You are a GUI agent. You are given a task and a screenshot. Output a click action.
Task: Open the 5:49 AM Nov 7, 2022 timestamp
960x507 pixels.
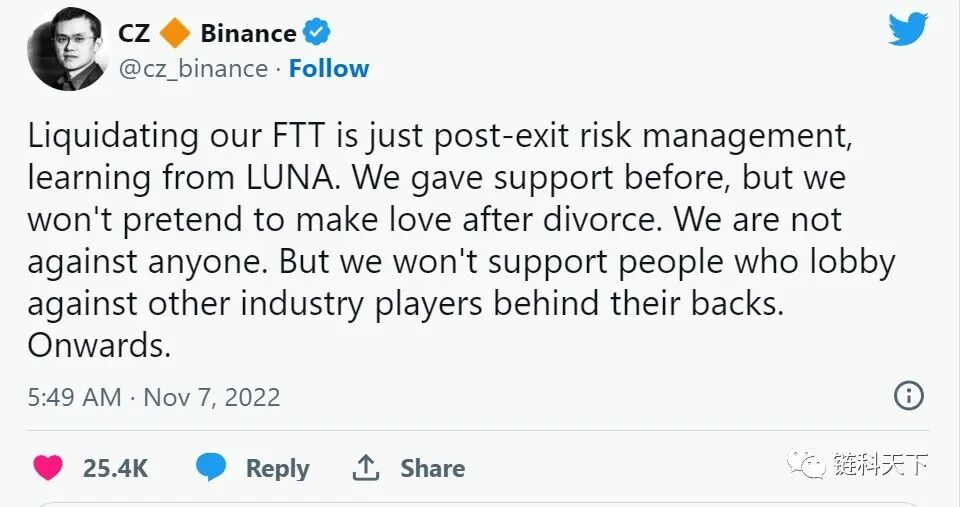(x=154, y=397)
